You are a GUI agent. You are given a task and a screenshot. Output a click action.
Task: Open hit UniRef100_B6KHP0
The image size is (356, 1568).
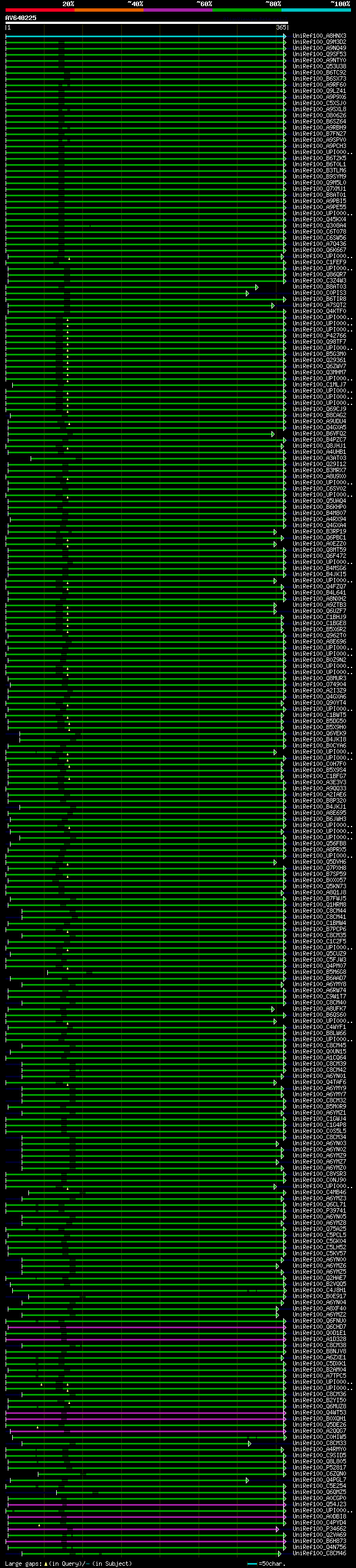pos(319,507)
